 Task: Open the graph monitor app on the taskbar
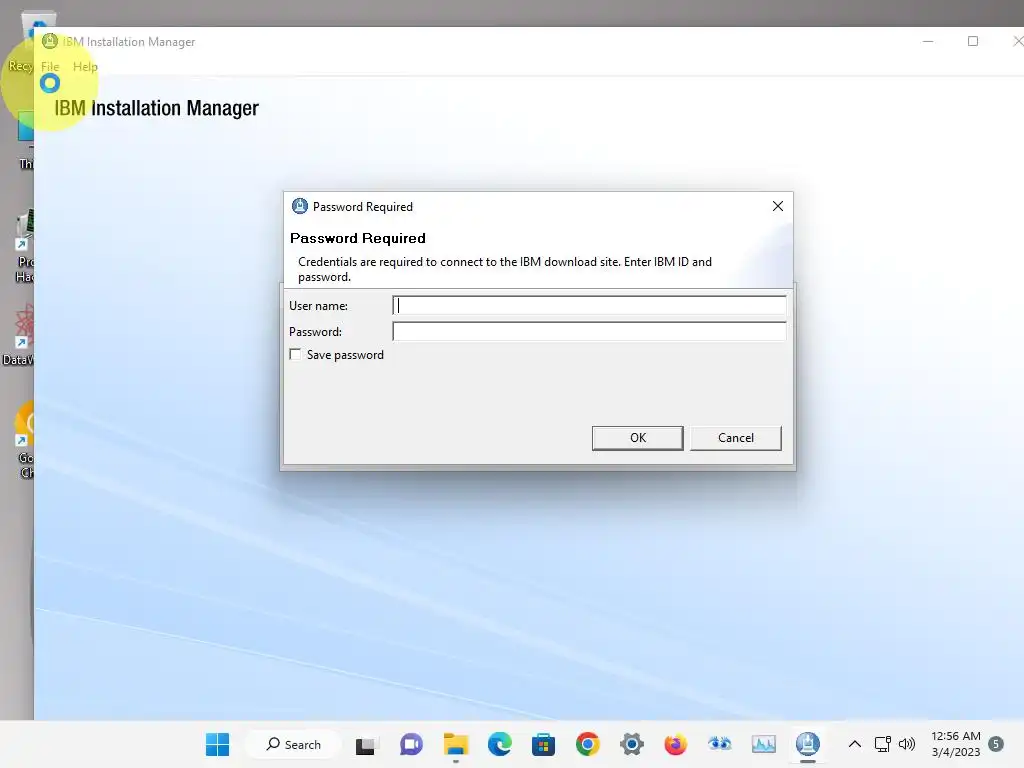(x=763, y=744)
